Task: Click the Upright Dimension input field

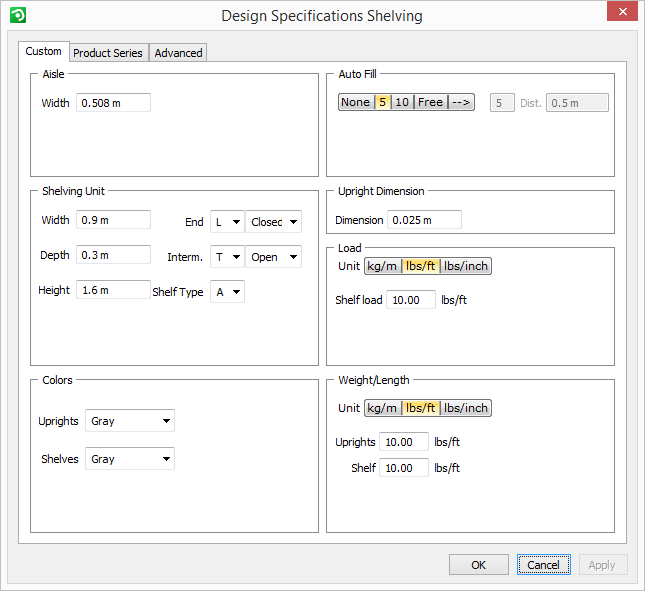Action: tap(424, 220)
